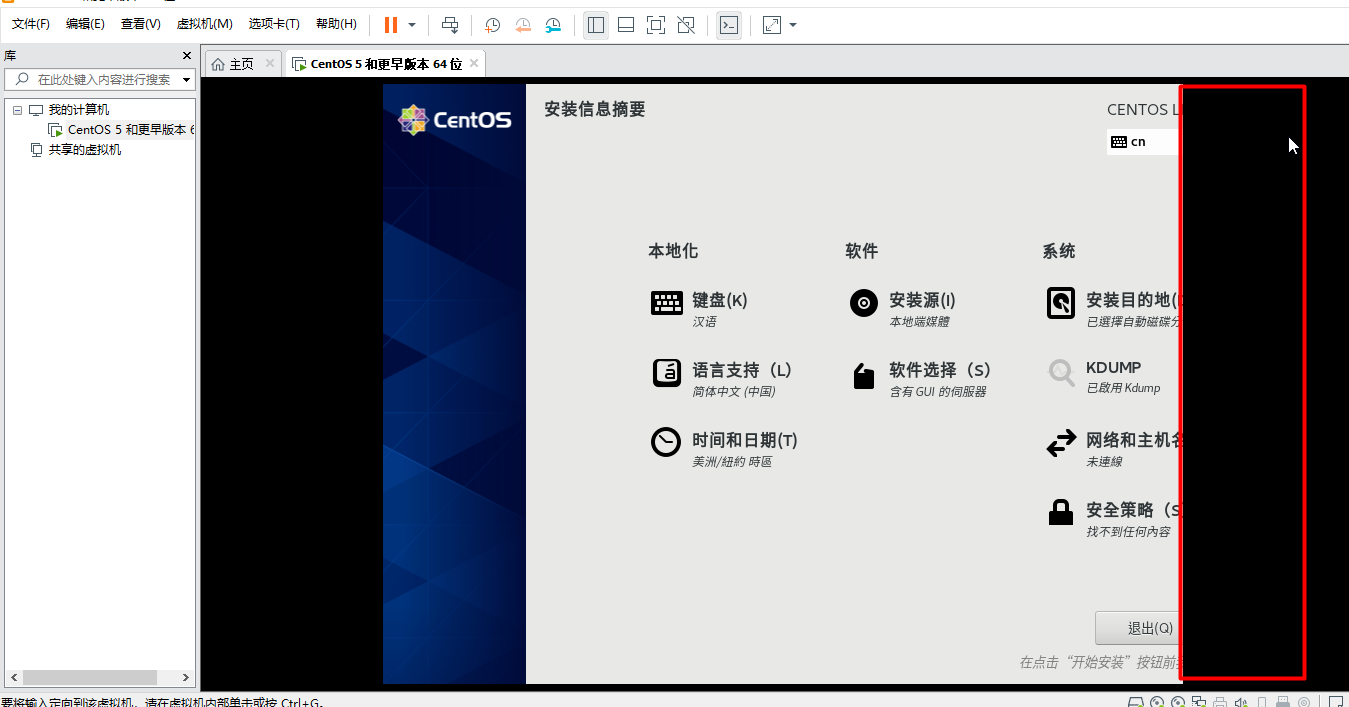This screenshot has width=1349, height=707.
Task: Close the 主页 tab
Action: 270,64
